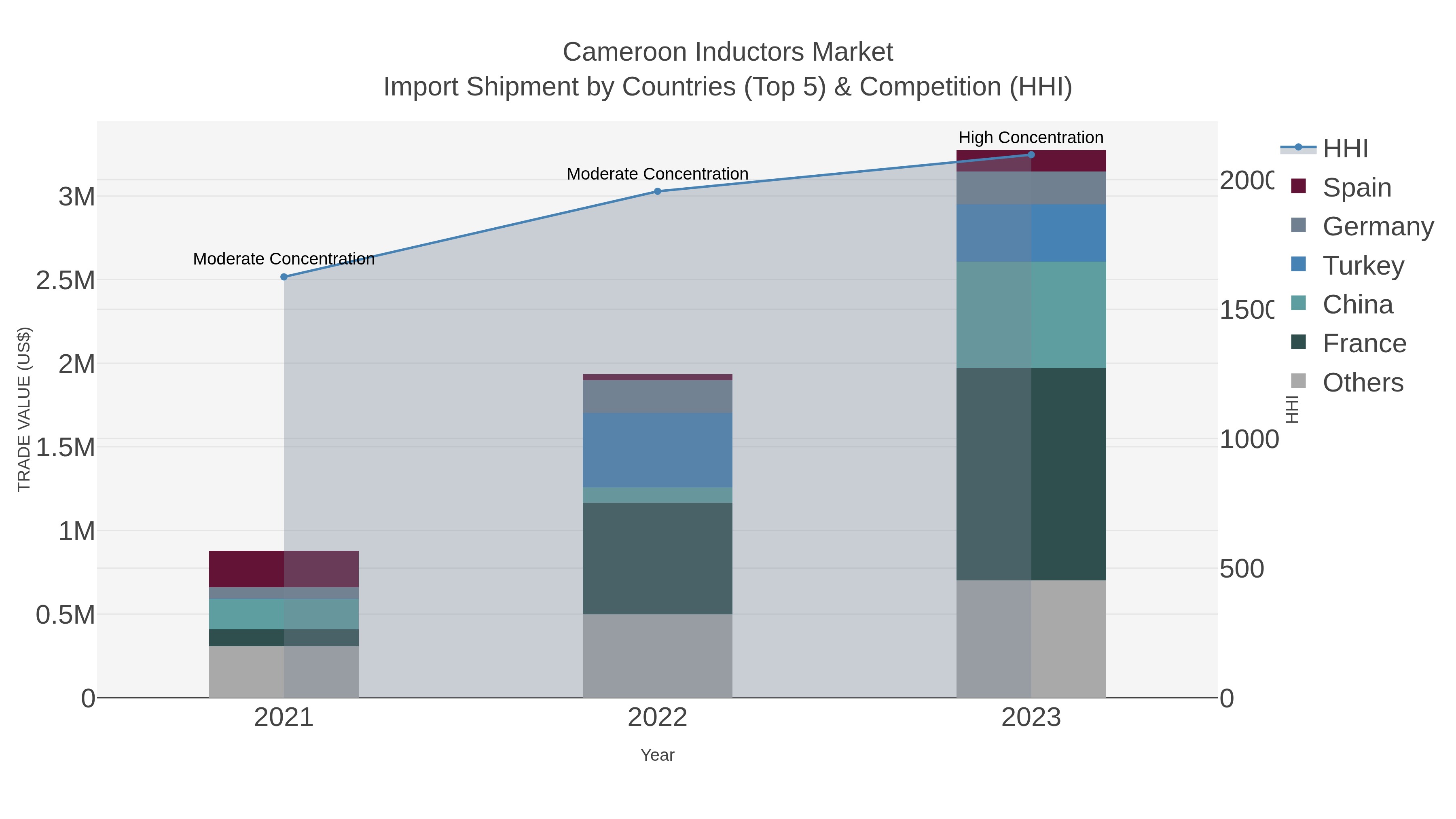Image resolution: width=1456 pixels, height=819 pixels.
Task: Click the France dark green legend swatch
Action: (x=1298, y=342)
